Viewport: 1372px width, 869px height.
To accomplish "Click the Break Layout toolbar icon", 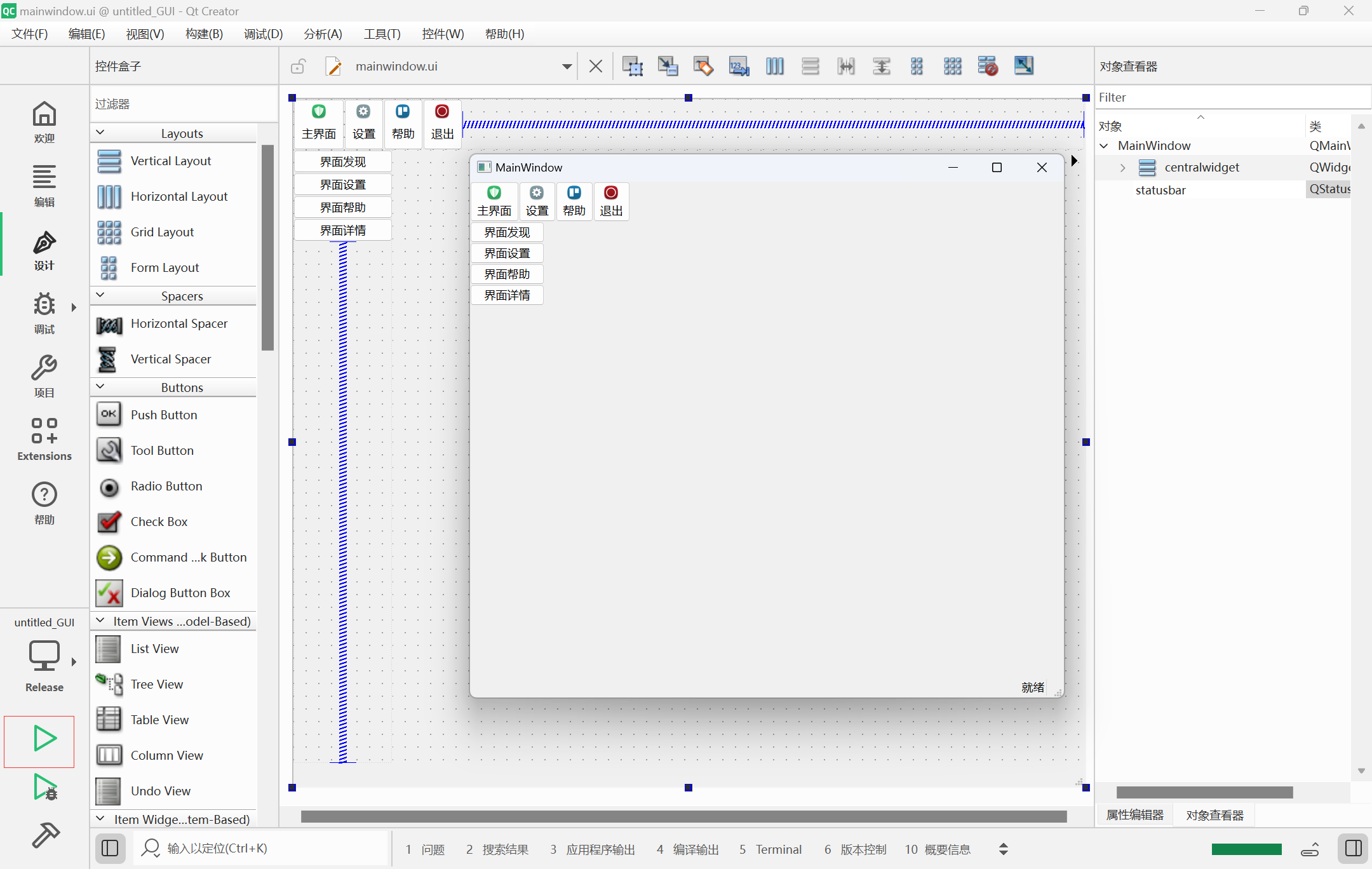I will tap(988, 66).
